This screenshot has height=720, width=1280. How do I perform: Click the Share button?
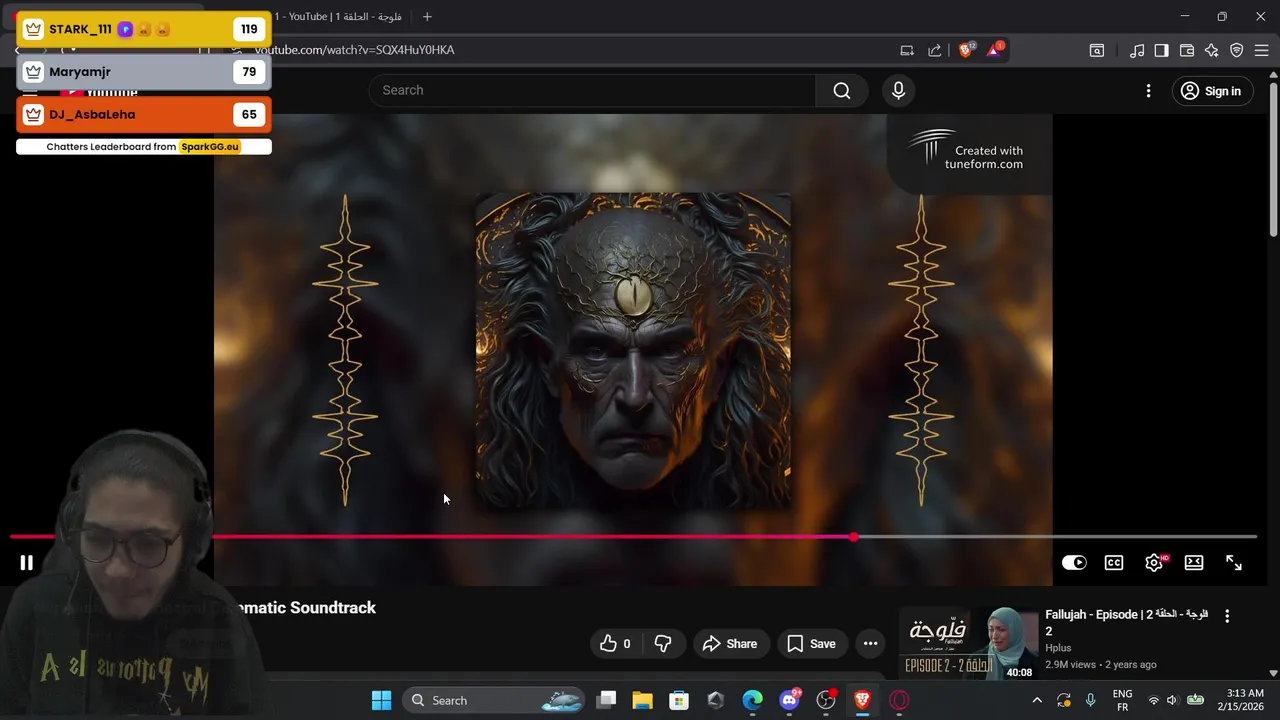click(730, 644)
